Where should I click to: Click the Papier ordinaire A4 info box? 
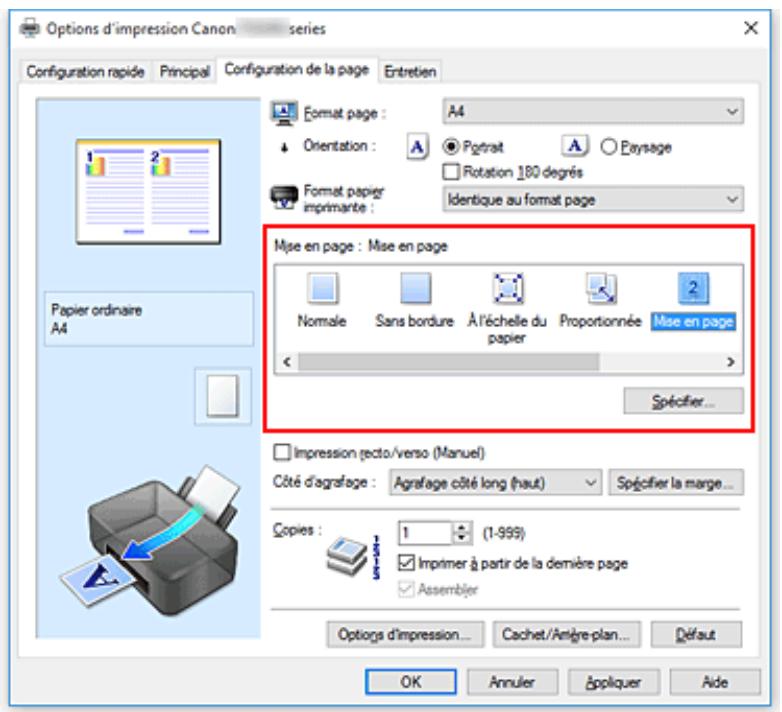(149, 319)
